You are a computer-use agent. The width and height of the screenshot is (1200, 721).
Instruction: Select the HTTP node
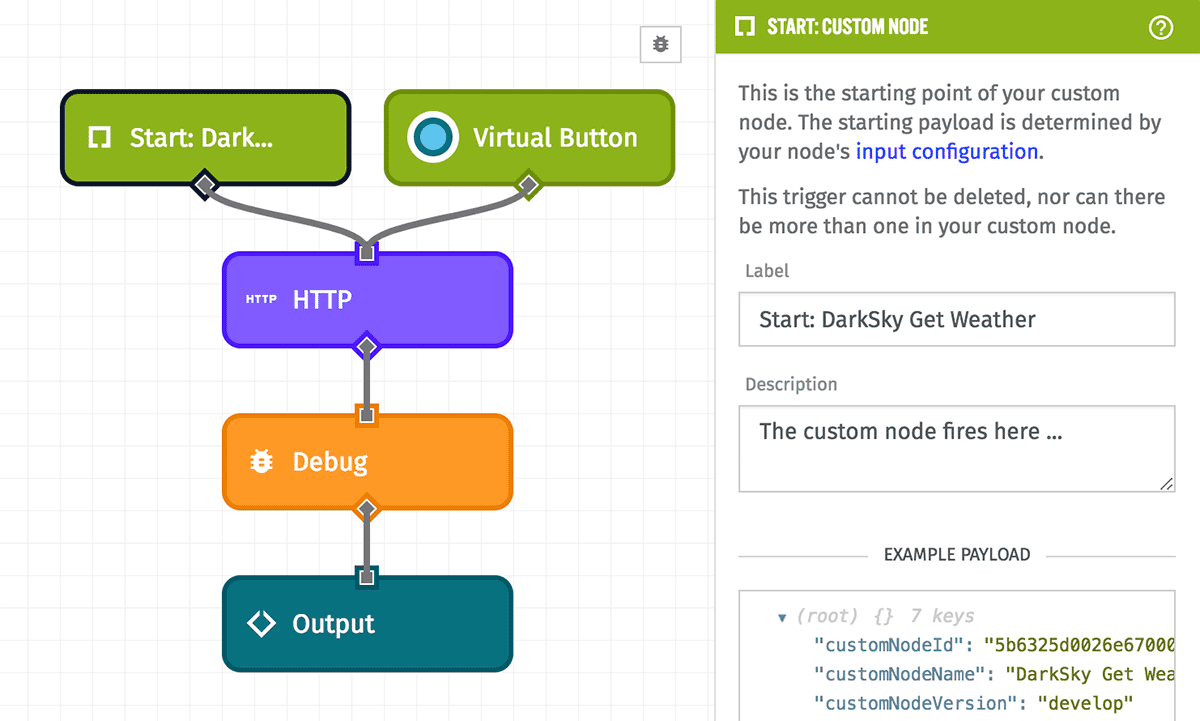tap(367, 300)
